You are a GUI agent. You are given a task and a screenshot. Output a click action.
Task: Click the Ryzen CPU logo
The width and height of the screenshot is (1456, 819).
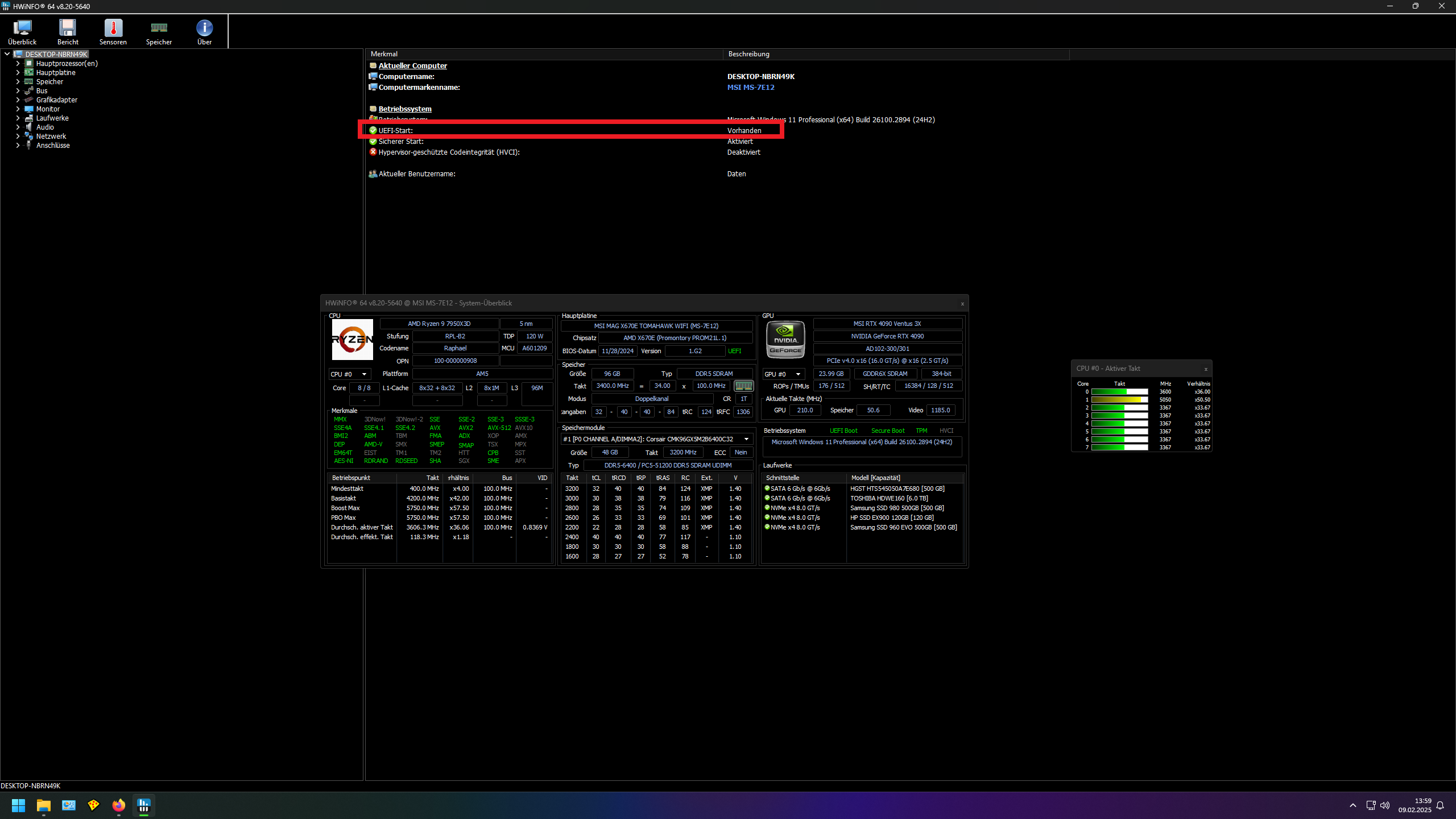click(x=352, y=340)
